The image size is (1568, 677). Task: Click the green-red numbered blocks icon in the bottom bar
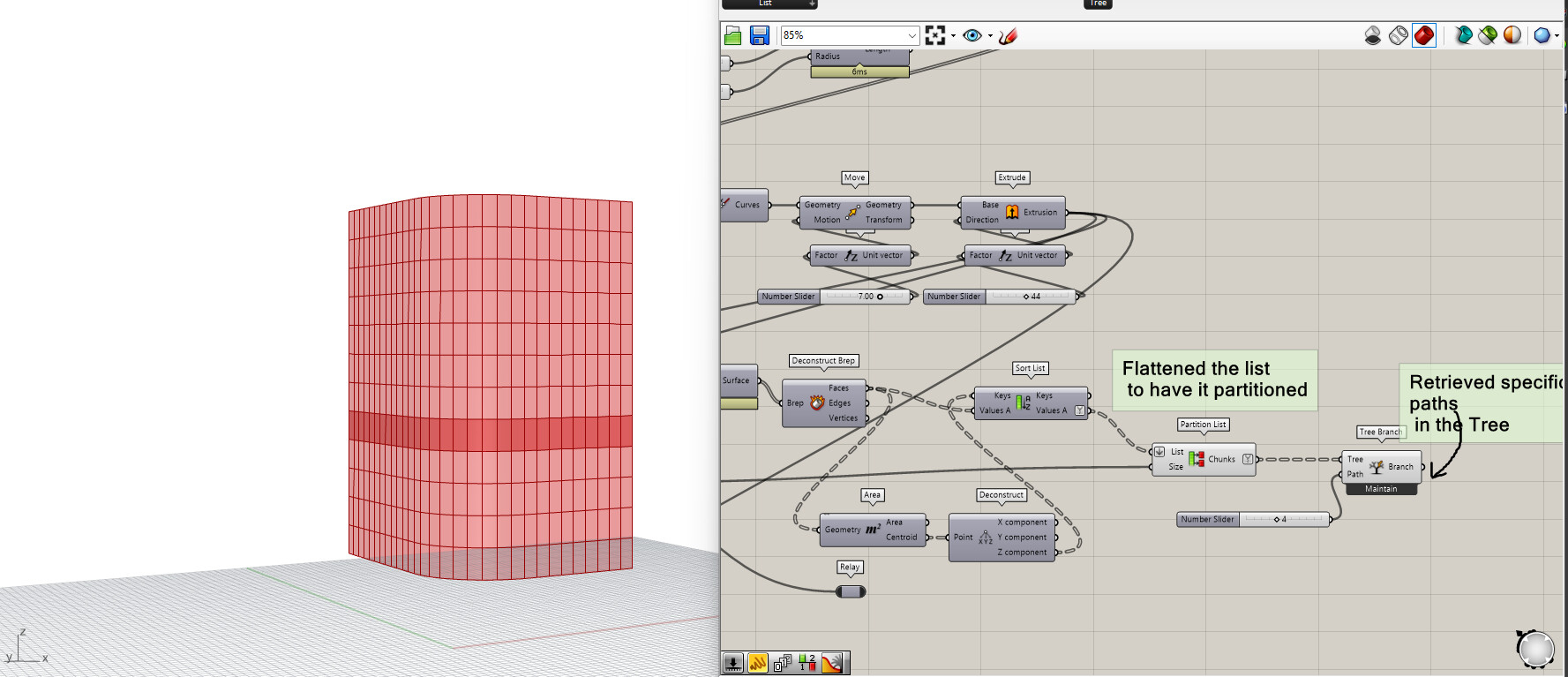coord(807,663)
